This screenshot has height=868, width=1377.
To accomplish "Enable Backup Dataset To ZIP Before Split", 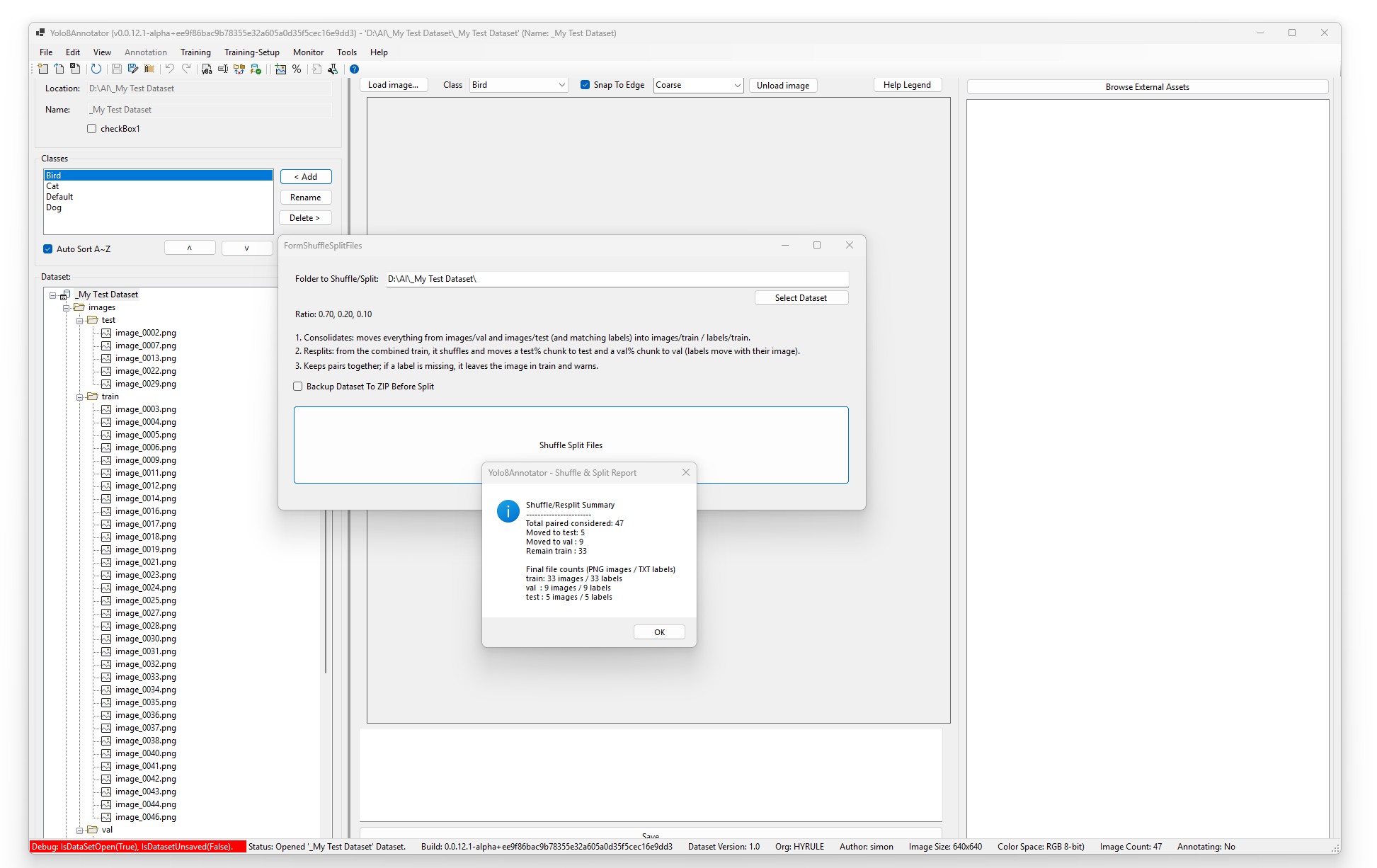I will 298,387.
